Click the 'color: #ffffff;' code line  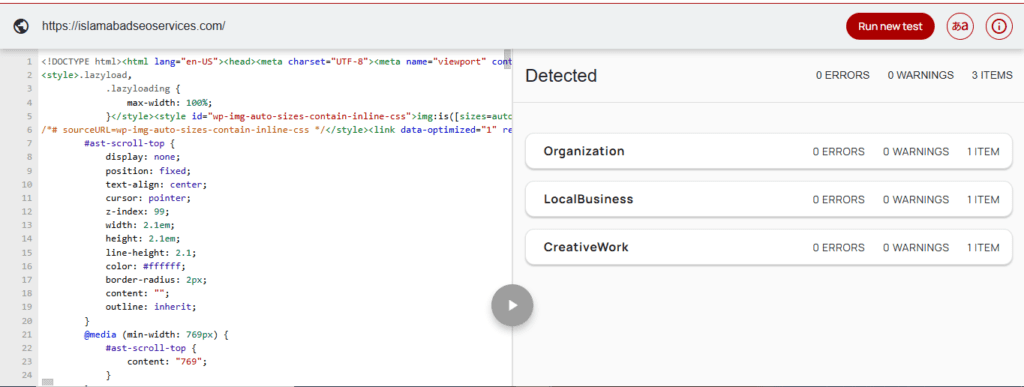pos(145,266)
